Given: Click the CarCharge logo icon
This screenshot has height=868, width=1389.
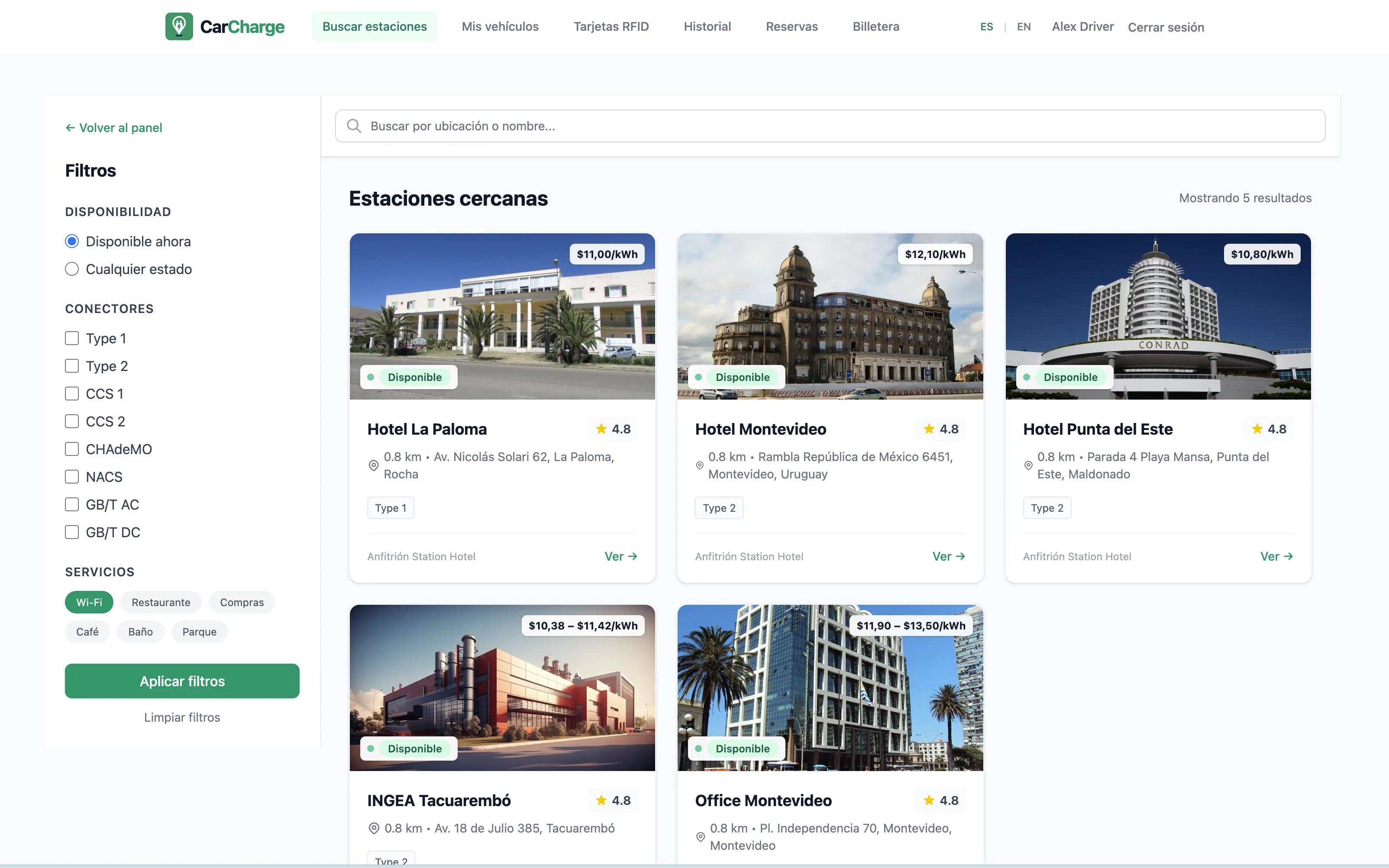Looking at the screenshot, I should click(x=179, y=26).
